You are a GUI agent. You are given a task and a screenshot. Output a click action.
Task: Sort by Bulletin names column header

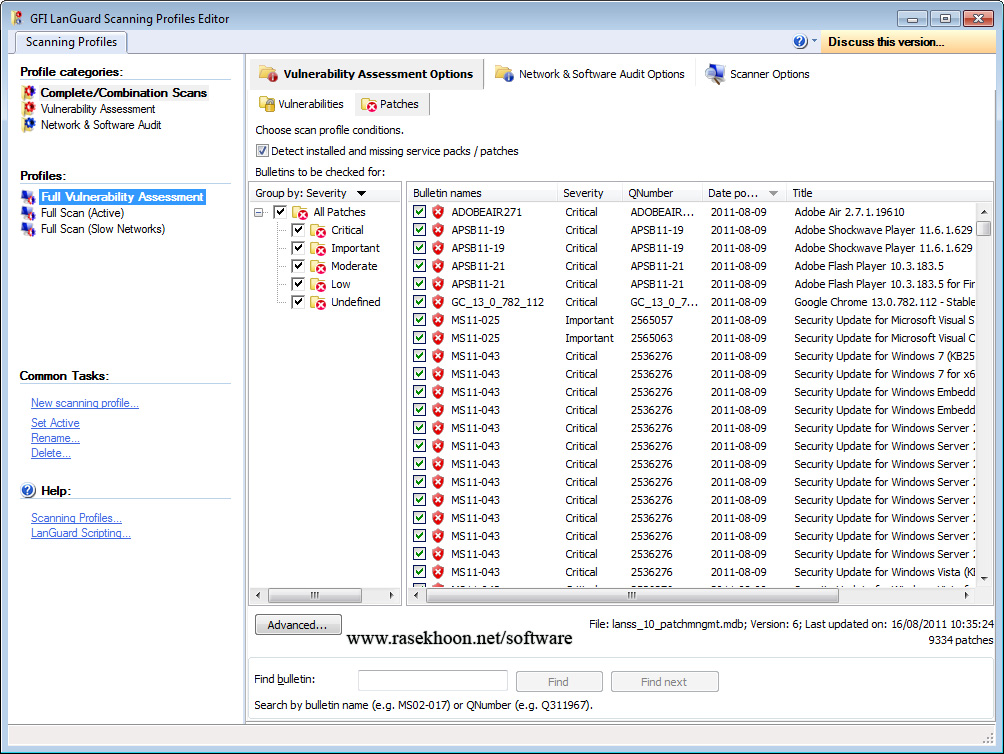point(483,193)
